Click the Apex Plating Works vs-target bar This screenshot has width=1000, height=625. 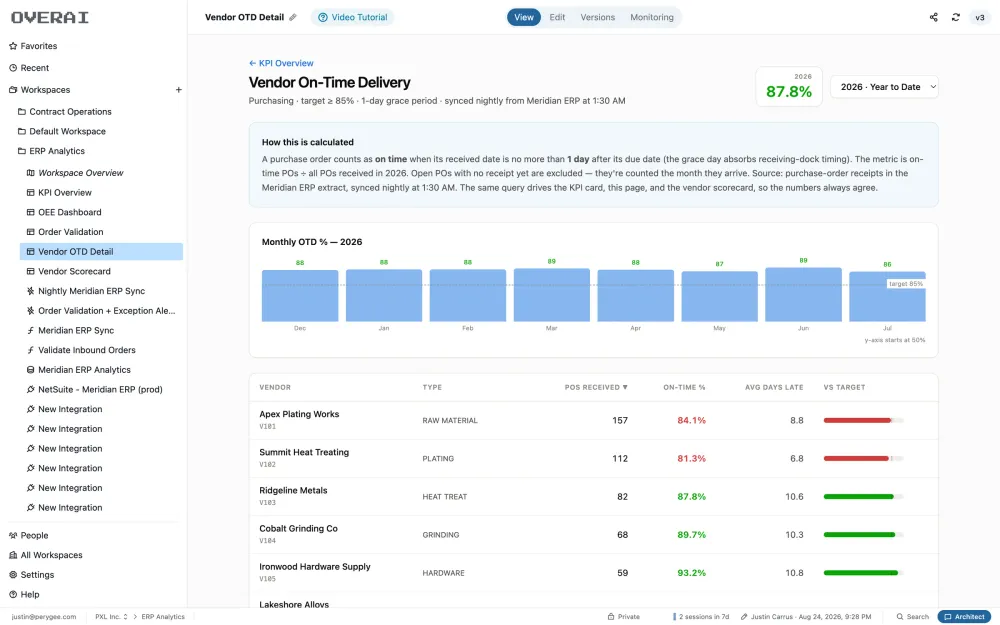[x=863, y=420]
